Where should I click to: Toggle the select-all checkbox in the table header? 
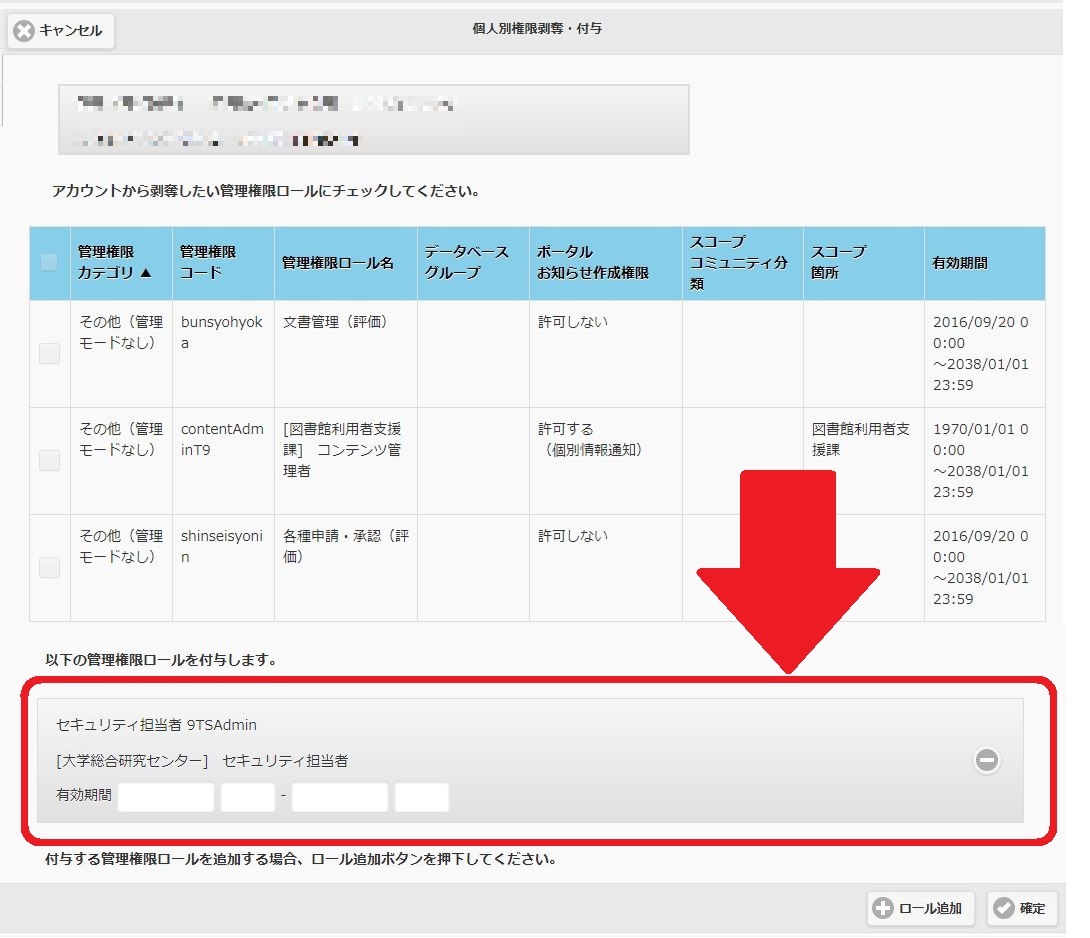click(49, 262)
